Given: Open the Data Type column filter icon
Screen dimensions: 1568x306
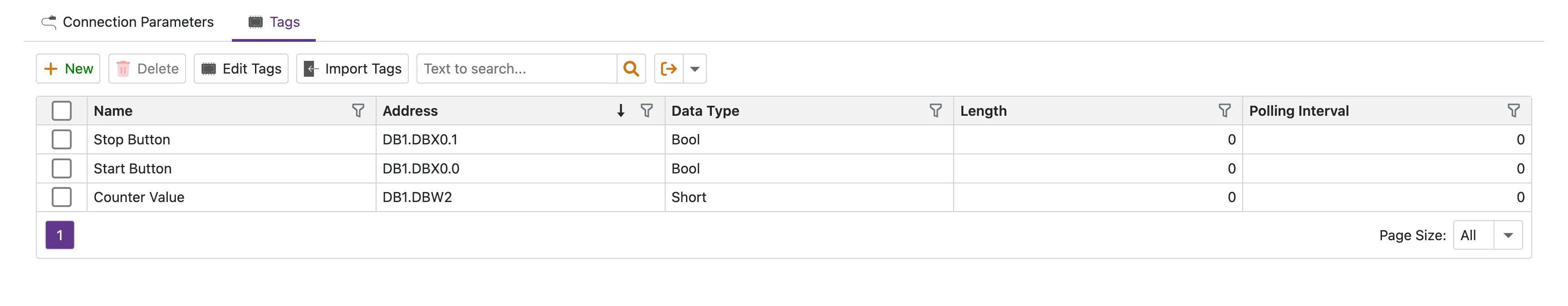Looking at the screenshot, I should point(936,111).
